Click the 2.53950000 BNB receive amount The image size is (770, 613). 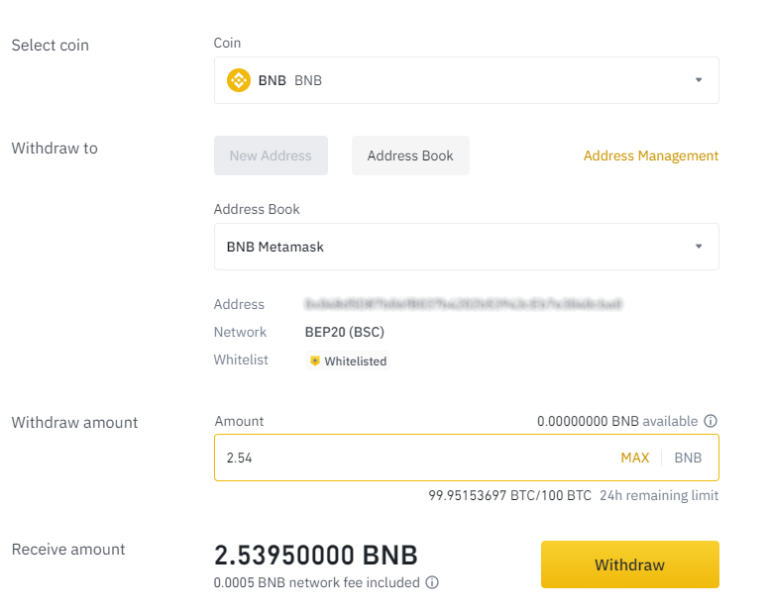[316, 555]
